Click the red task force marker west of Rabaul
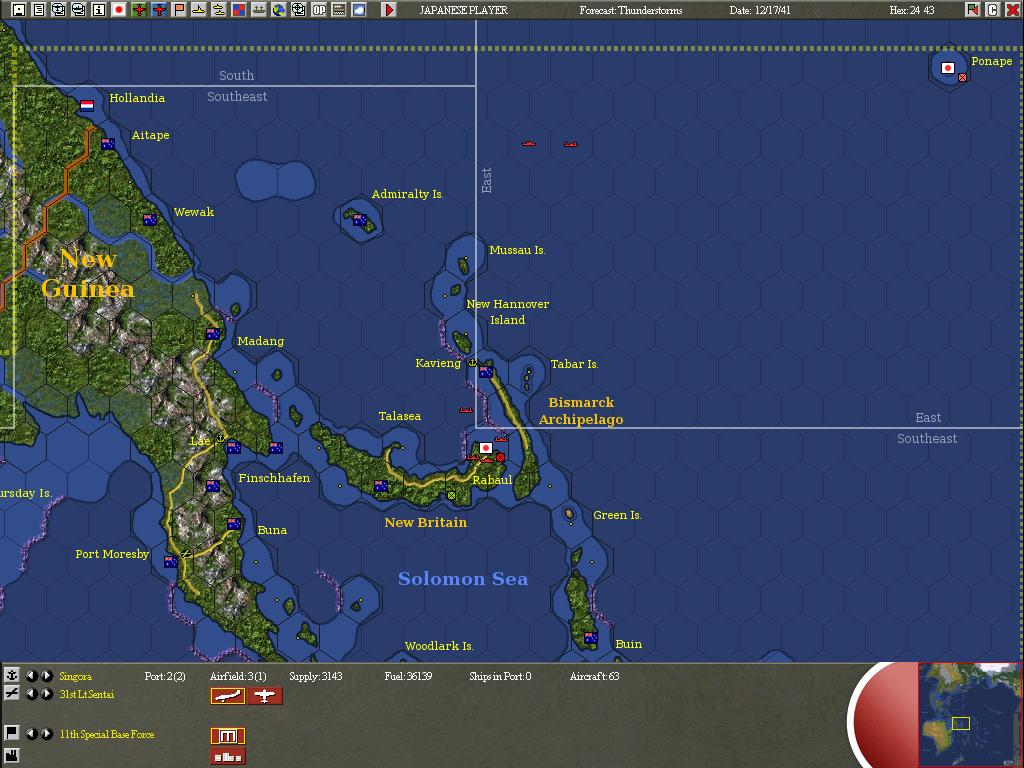This screenshot has width=1024, height=768. pyautogui.click(x=472, y=458)
